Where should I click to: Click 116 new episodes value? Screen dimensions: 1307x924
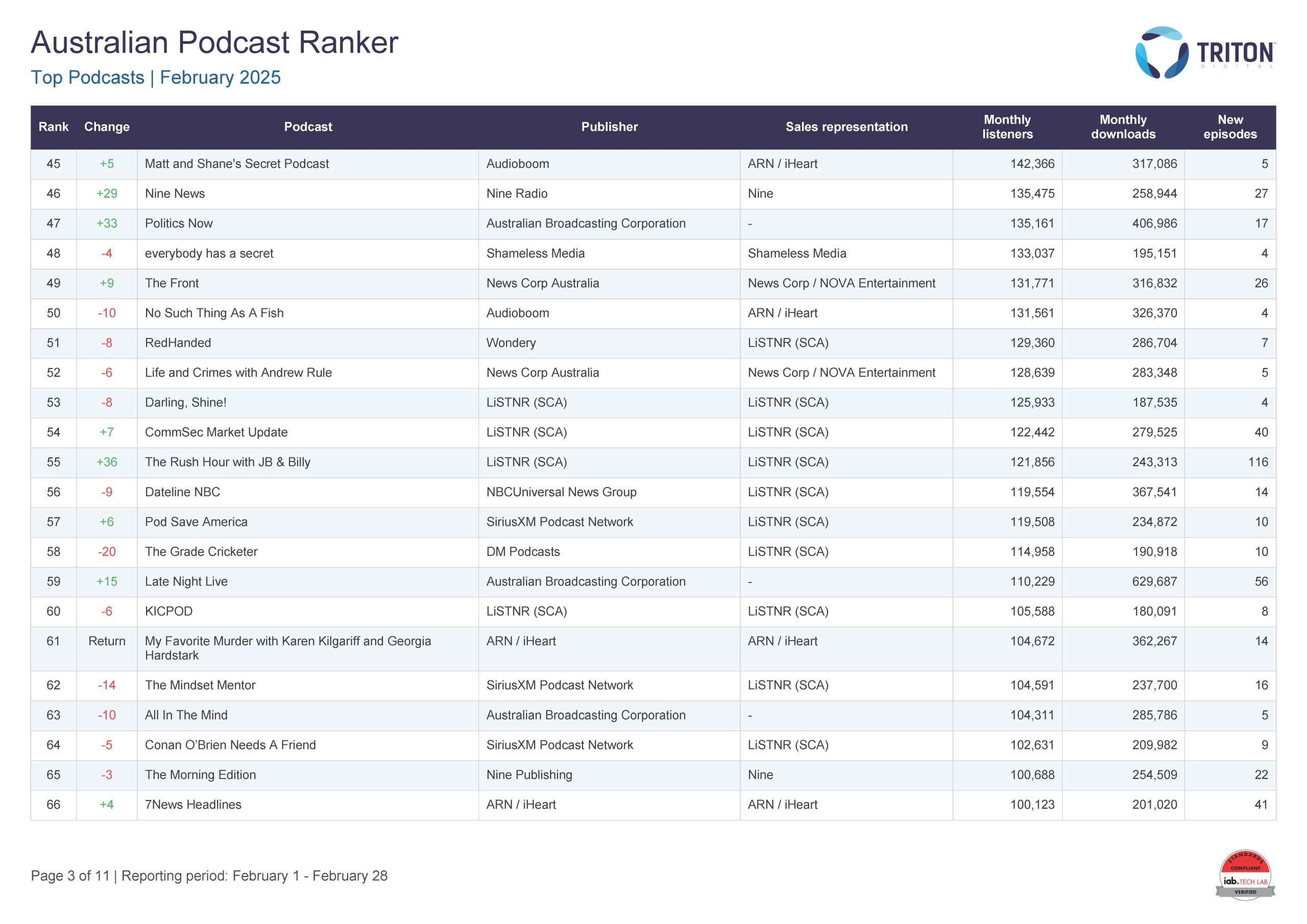1258,463
